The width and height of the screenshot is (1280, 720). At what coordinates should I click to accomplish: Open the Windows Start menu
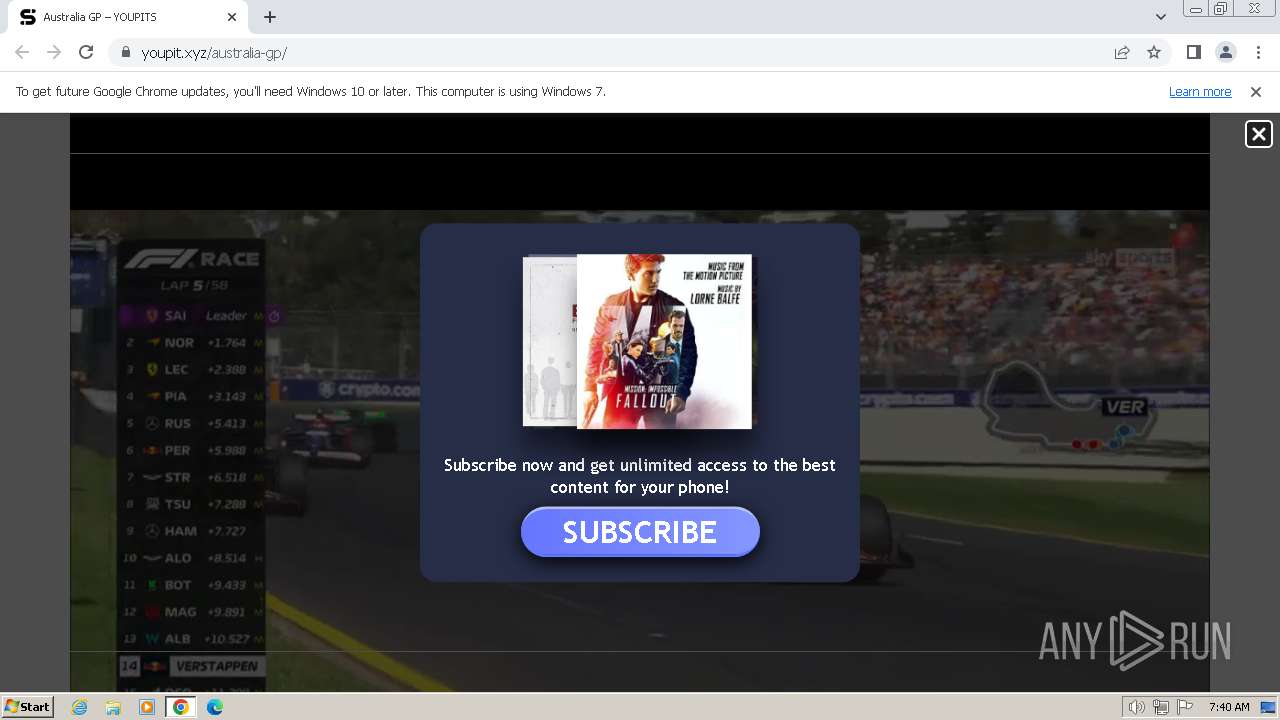tap(27, 706)
